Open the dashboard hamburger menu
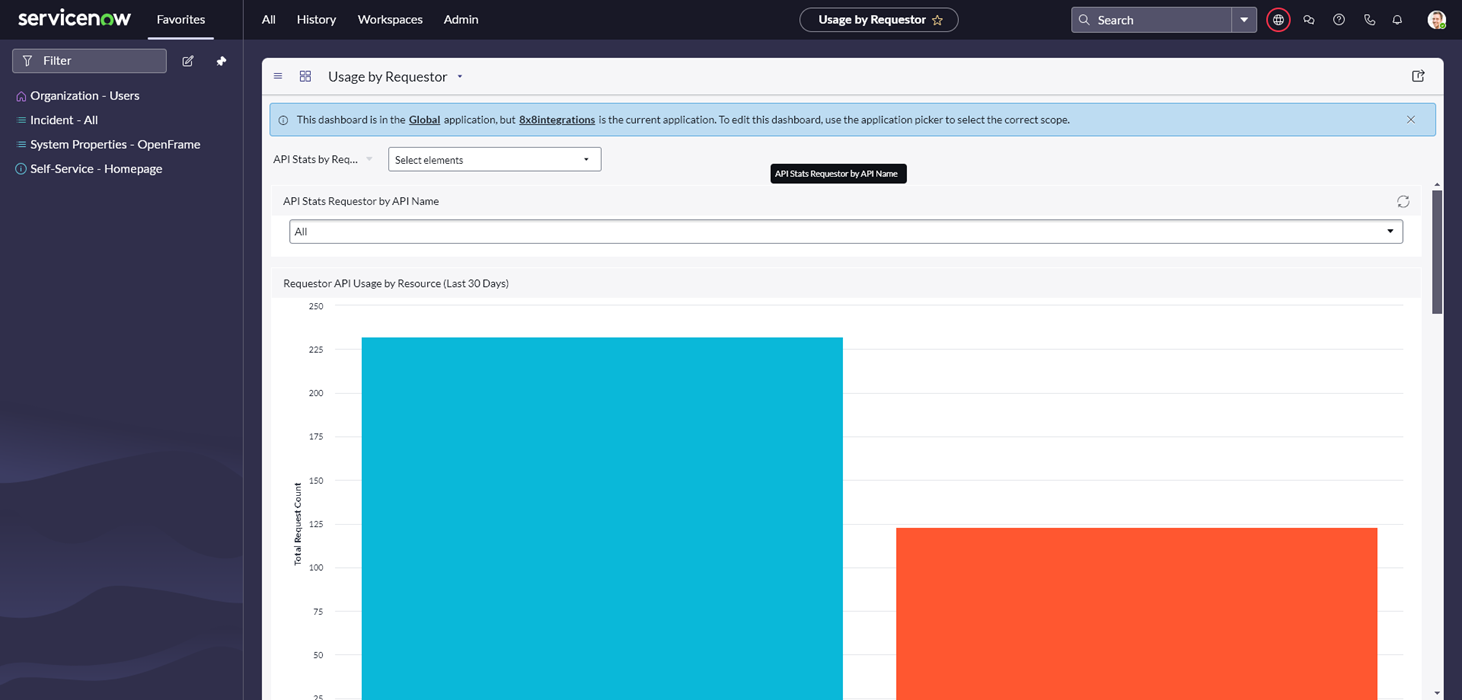 coord(278,76)
